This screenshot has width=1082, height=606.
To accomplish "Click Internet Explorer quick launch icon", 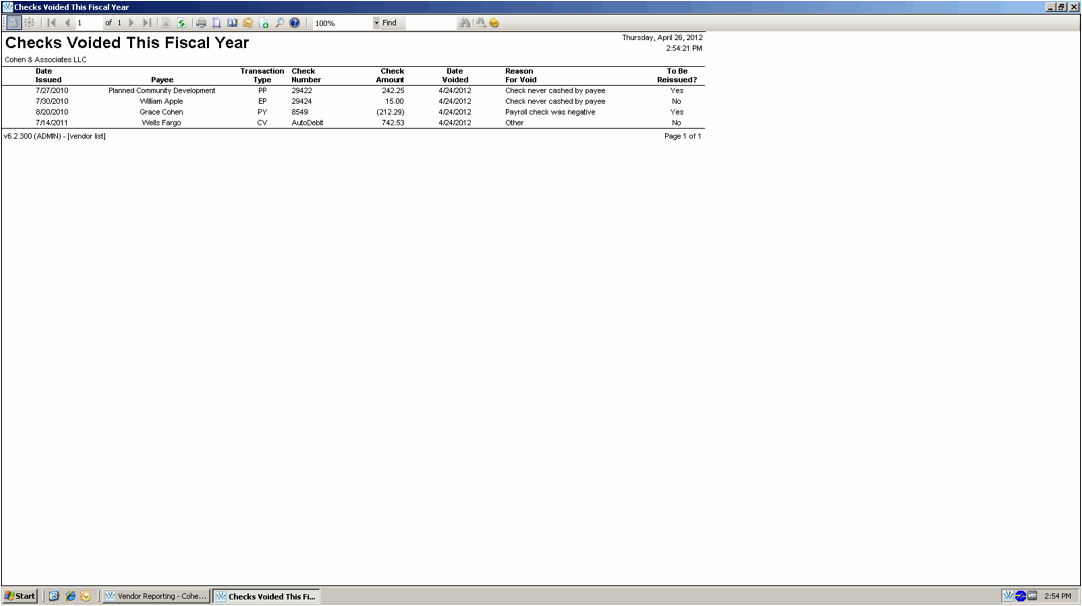I will (70, 596).
